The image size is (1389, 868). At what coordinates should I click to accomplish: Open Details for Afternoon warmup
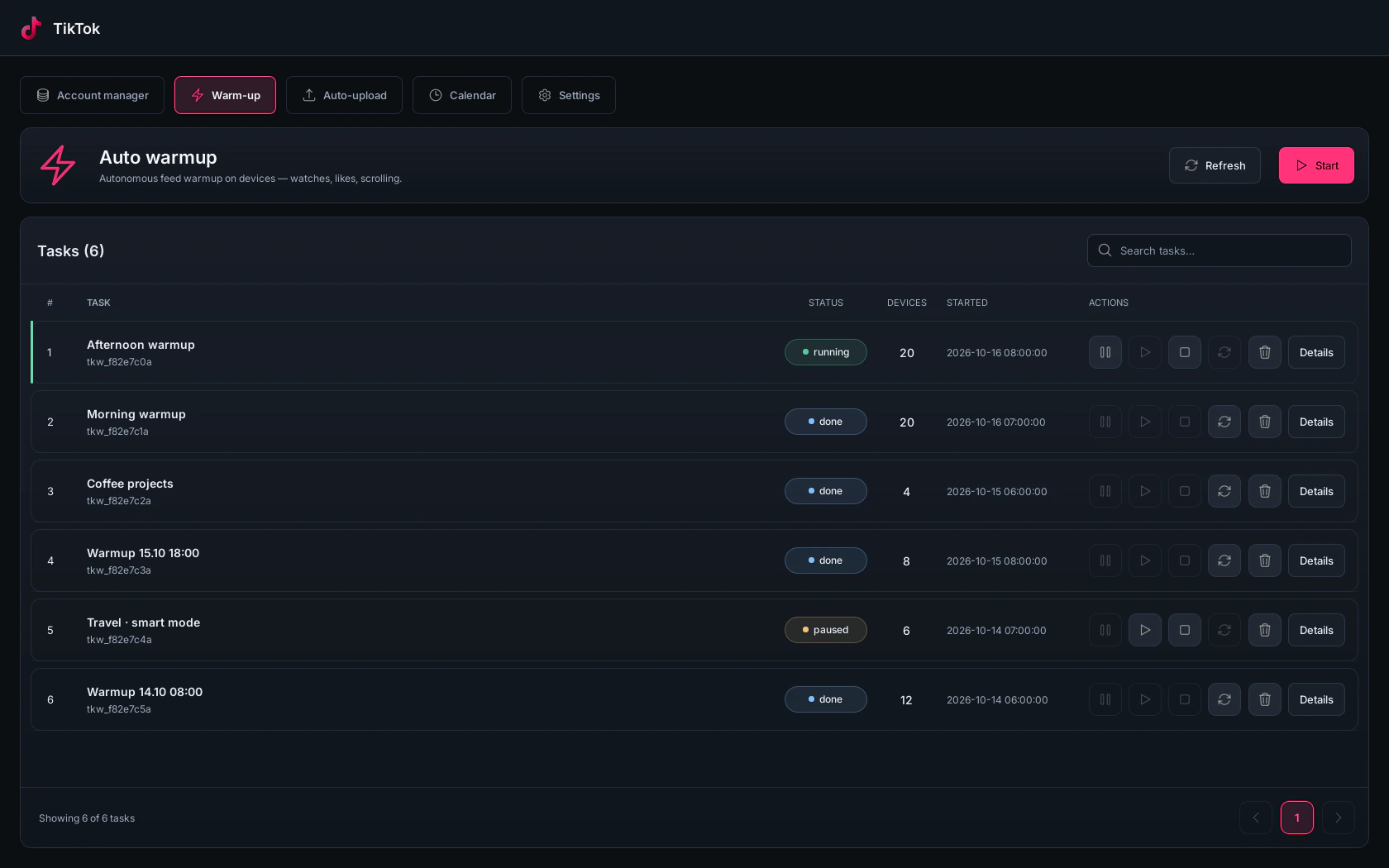point(1316,352)
